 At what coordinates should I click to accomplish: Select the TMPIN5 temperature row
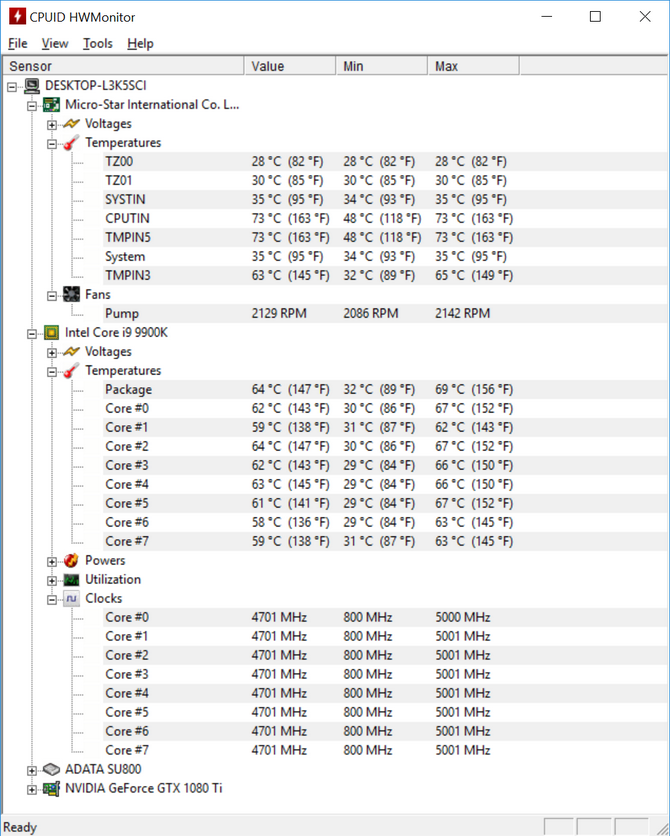(x=385, y=237)
